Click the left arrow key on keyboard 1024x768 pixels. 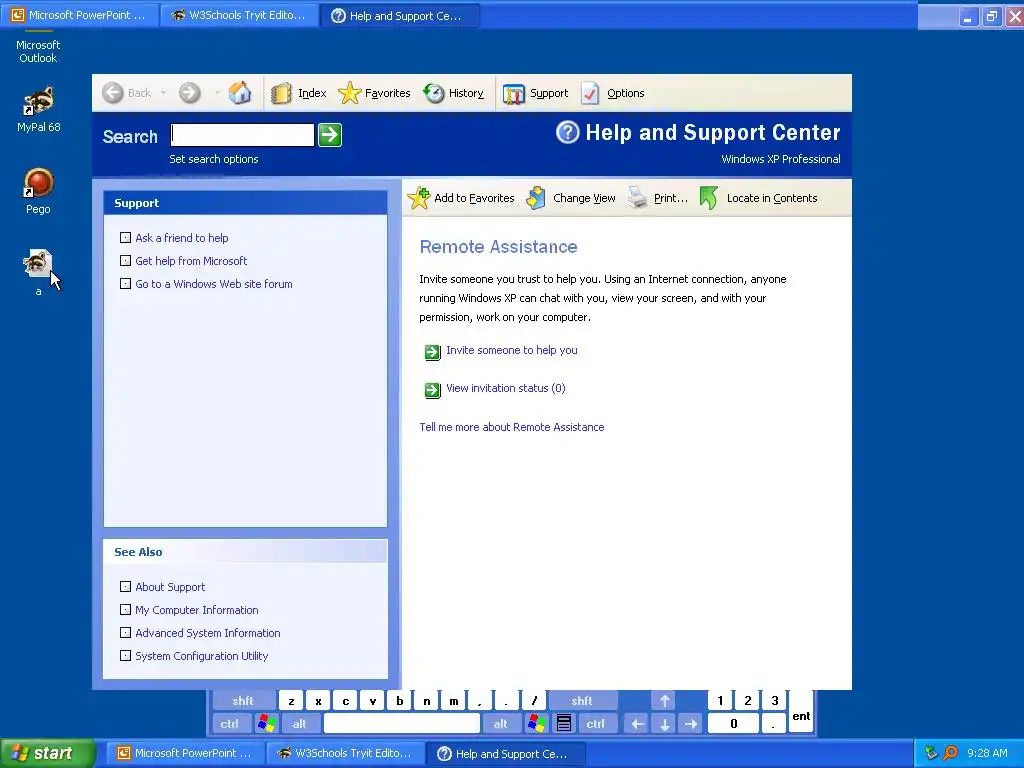pos(637,724)
